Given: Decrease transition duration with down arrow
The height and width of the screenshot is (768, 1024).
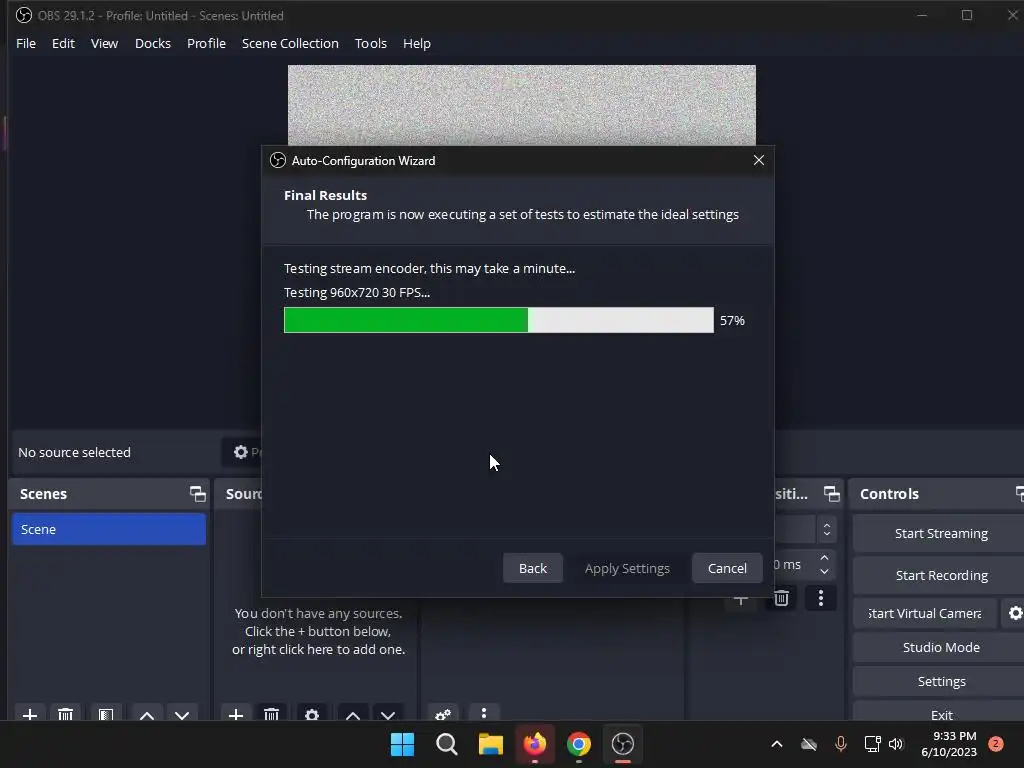Looking at the screenshot, I should (x=824, y=571).
